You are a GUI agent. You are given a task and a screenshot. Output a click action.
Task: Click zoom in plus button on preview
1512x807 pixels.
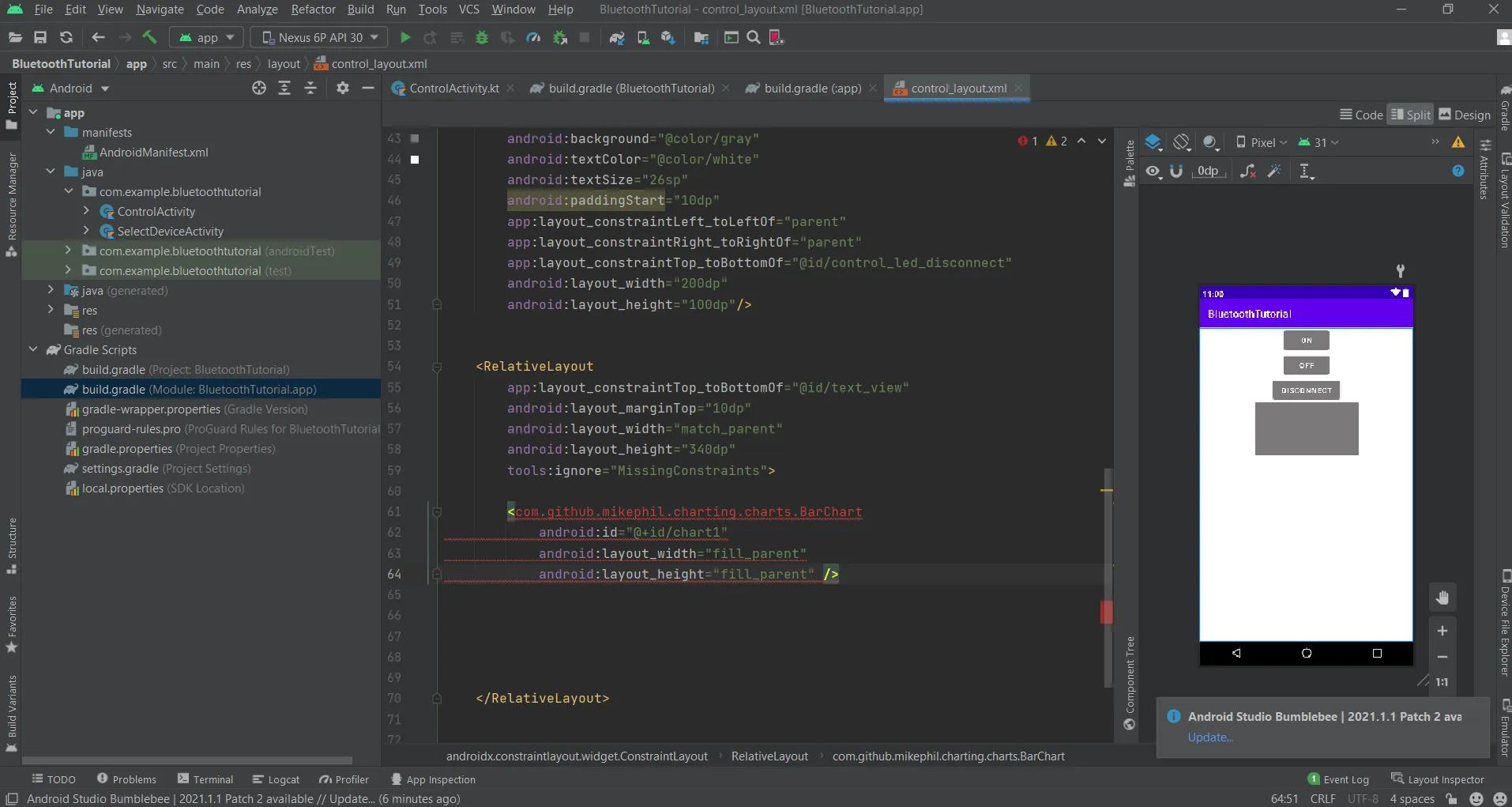1442,631
